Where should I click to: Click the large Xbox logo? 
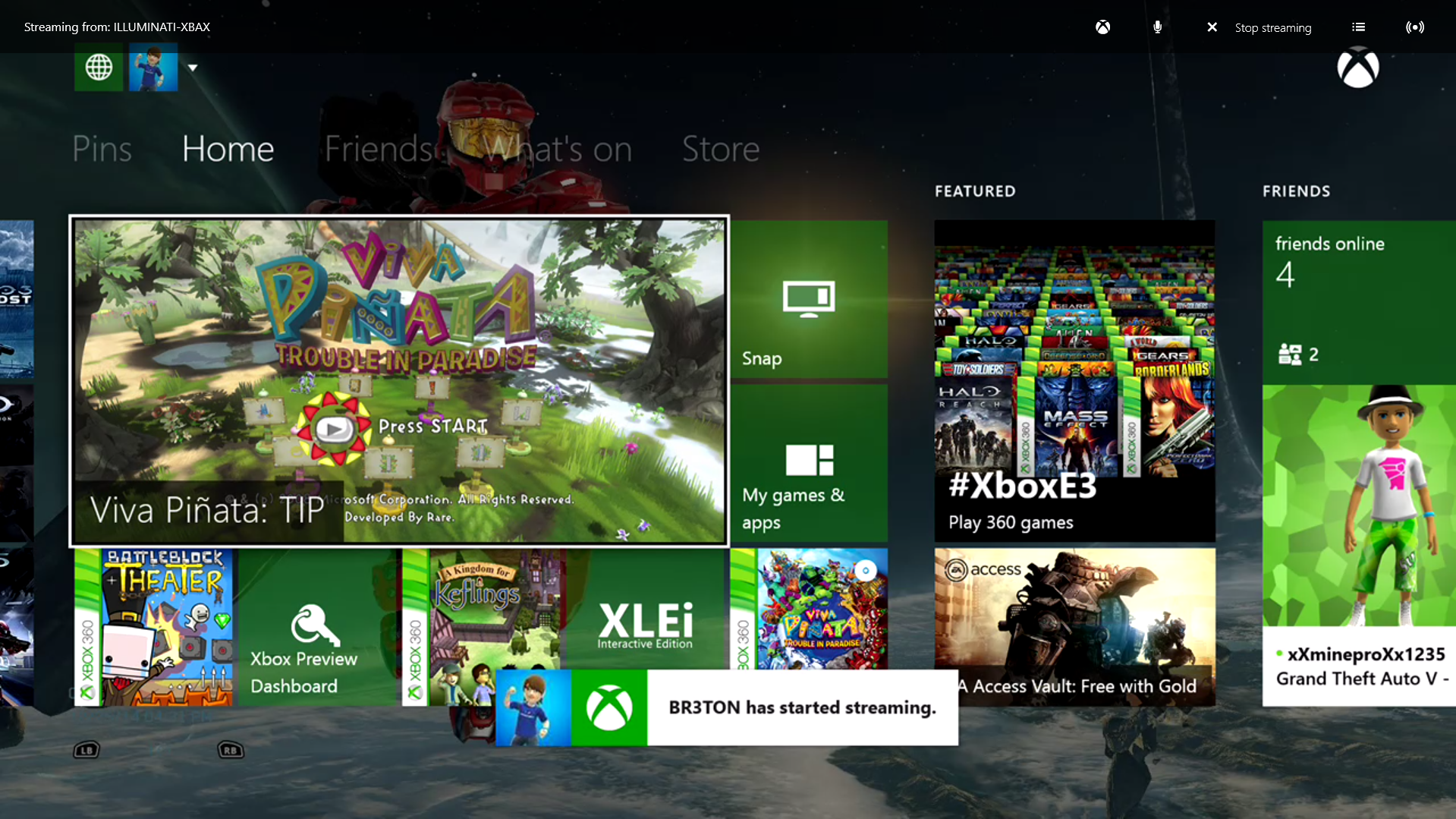1357,68
